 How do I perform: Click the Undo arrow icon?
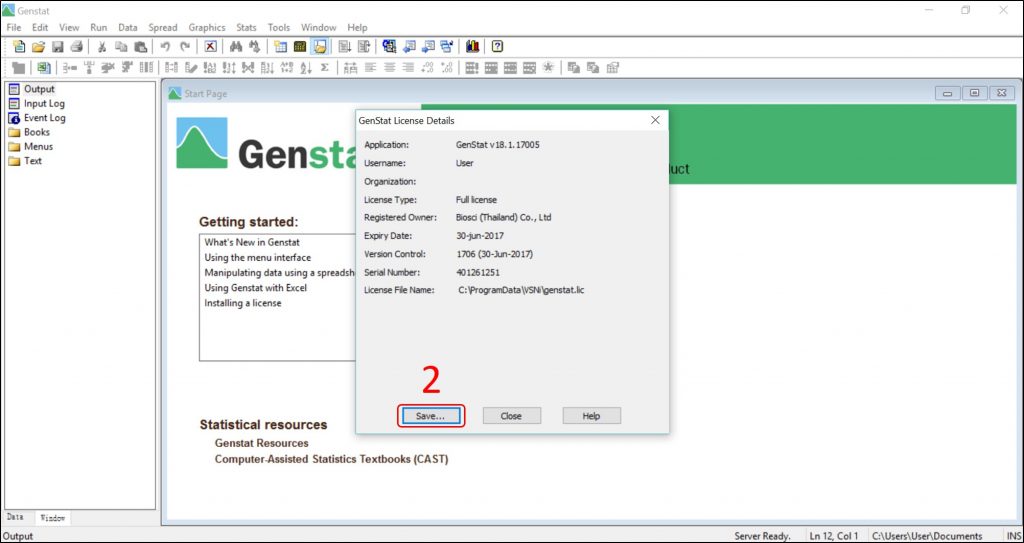coord(165,46)
